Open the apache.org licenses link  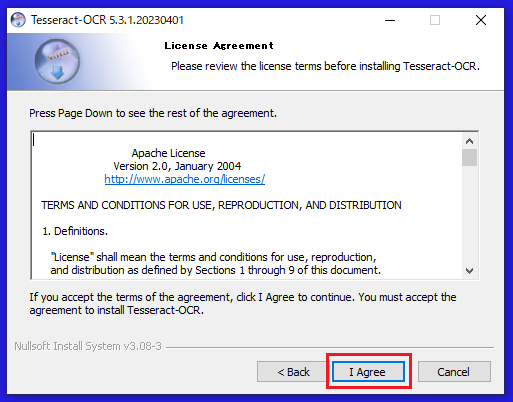point(185,179)
